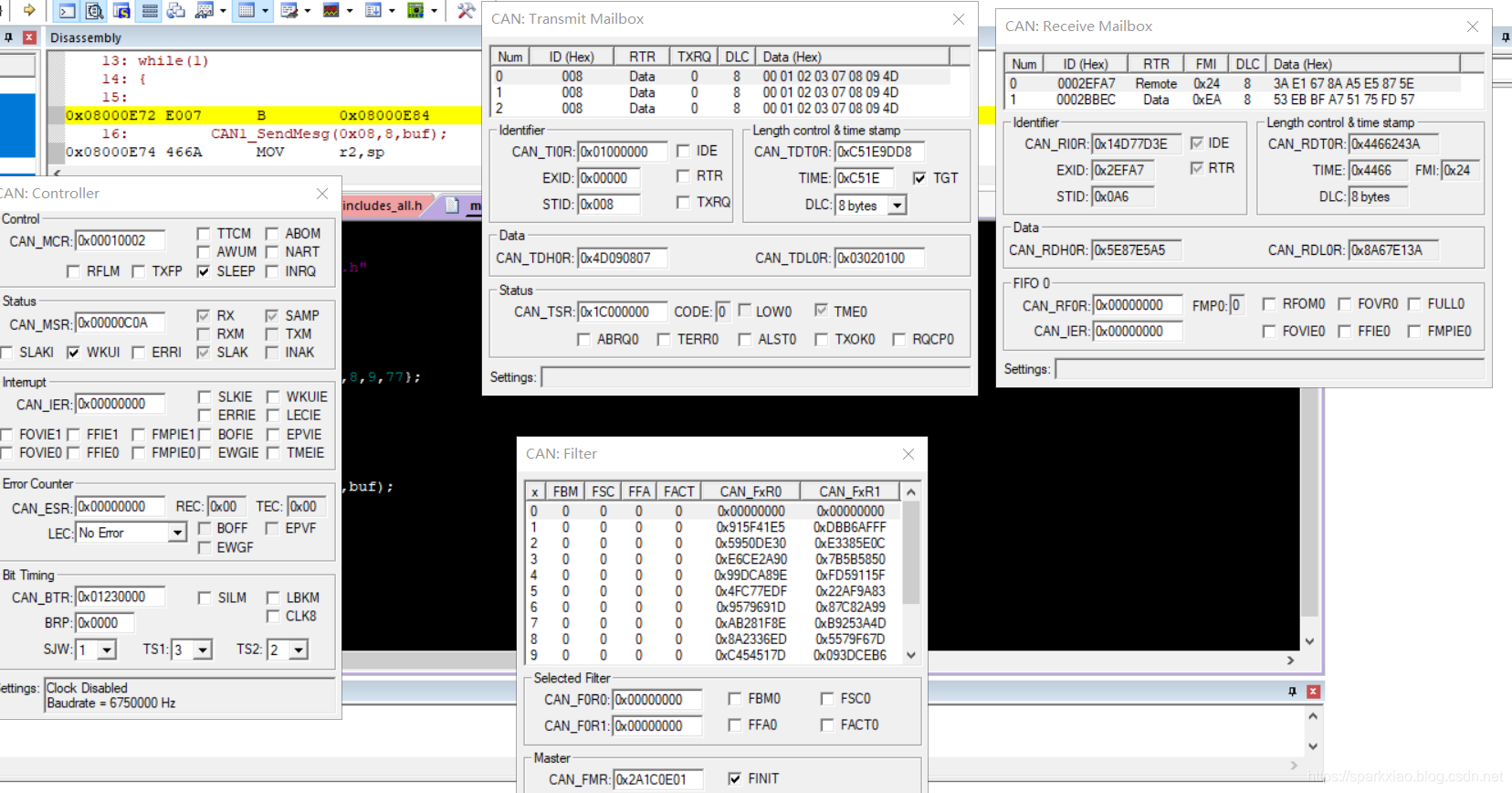Close the CAN: Controller dialog
Image resolution: width=1512 pixels, height=793 pixels.
[322, 194]
